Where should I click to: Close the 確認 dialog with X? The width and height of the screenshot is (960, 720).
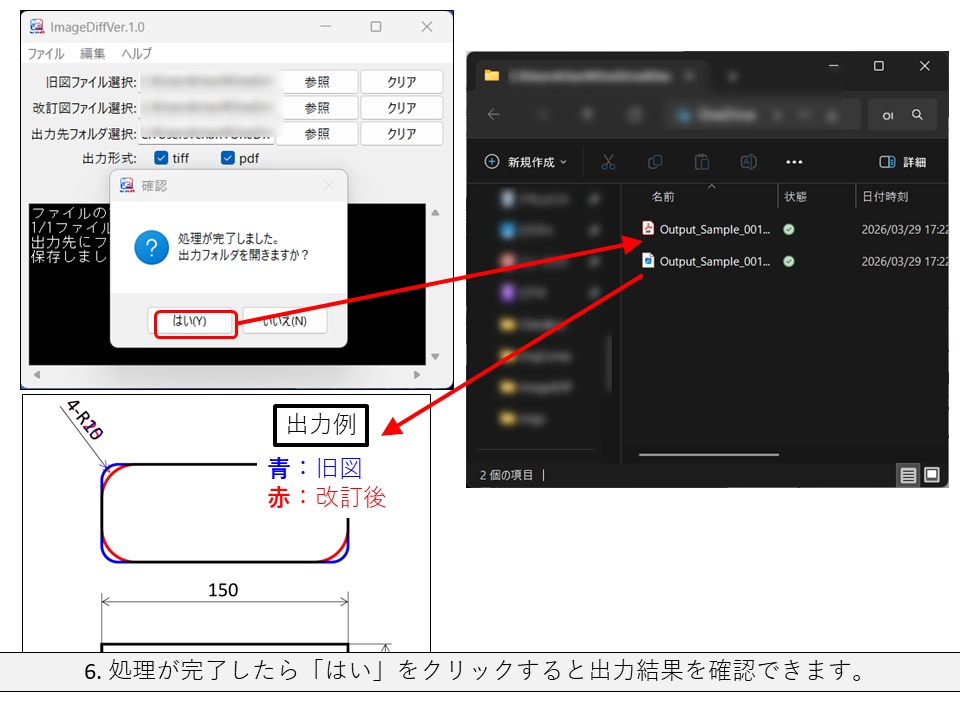tap(329, 186)
